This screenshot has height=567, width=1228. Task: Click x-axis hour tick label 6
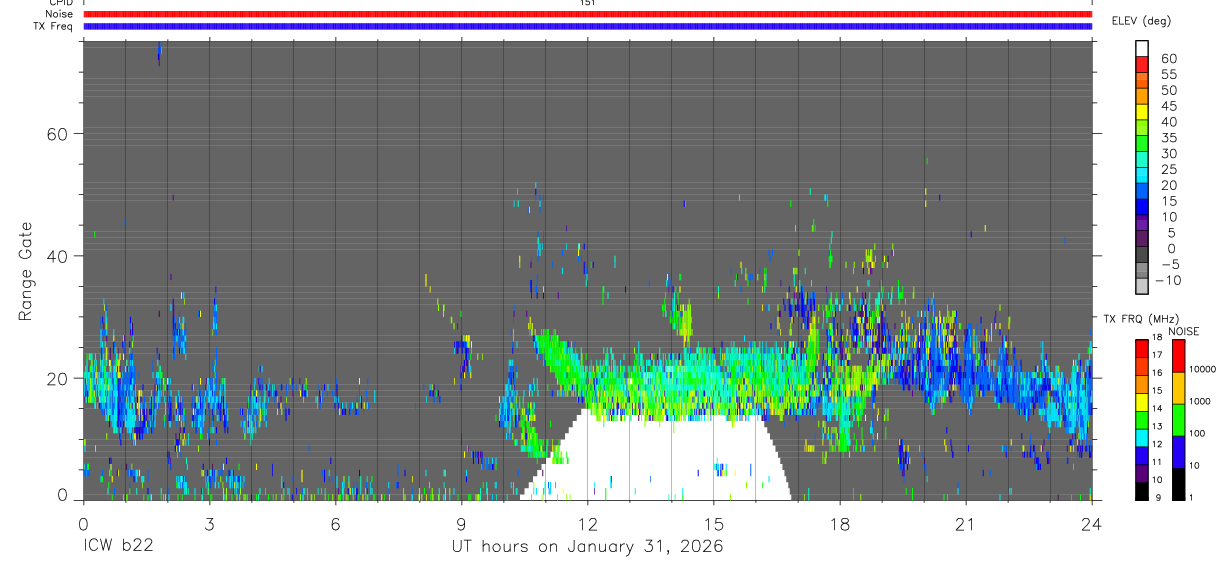pos(335,523)
